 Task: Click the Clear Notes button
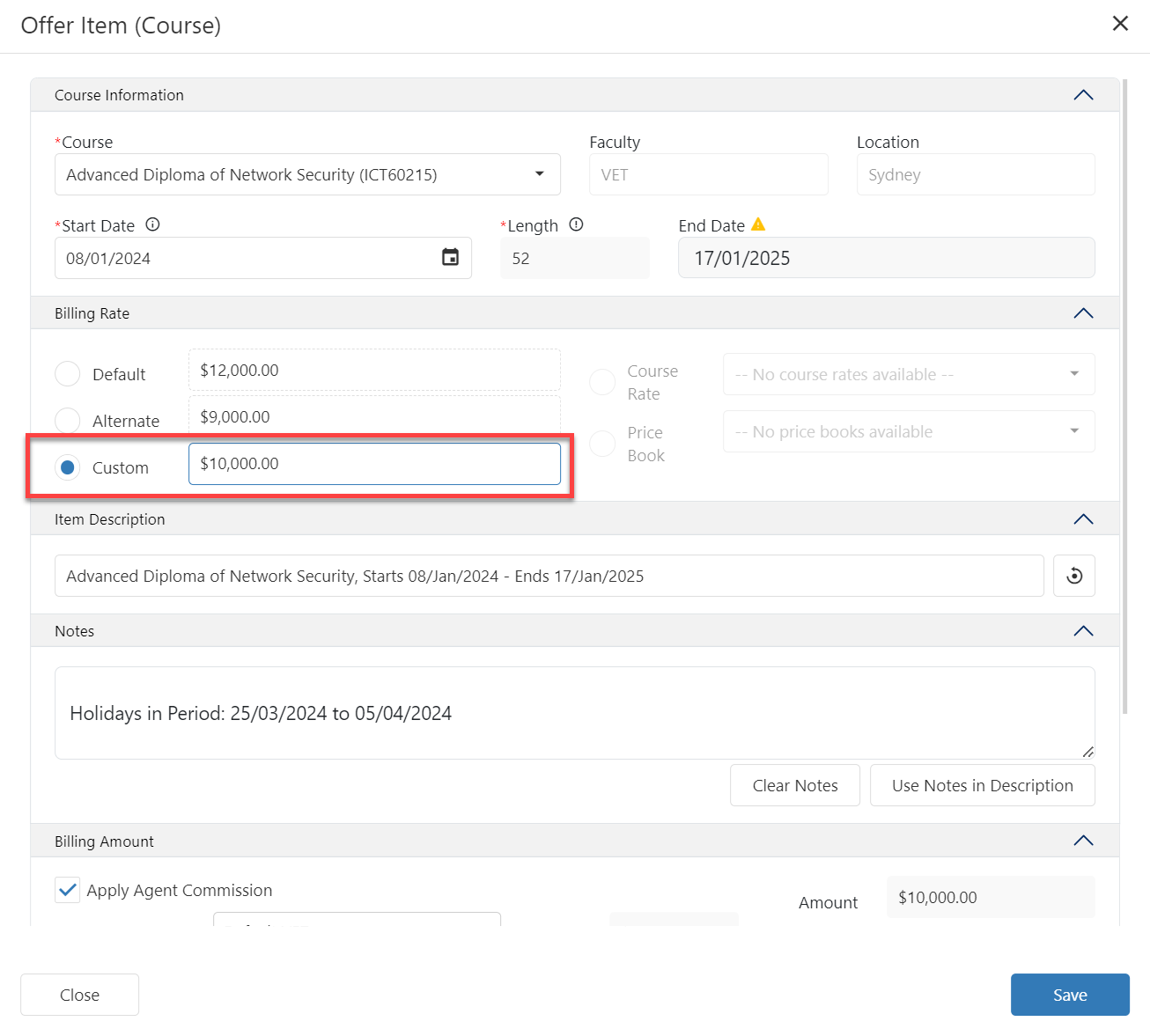tap(794, 785)
